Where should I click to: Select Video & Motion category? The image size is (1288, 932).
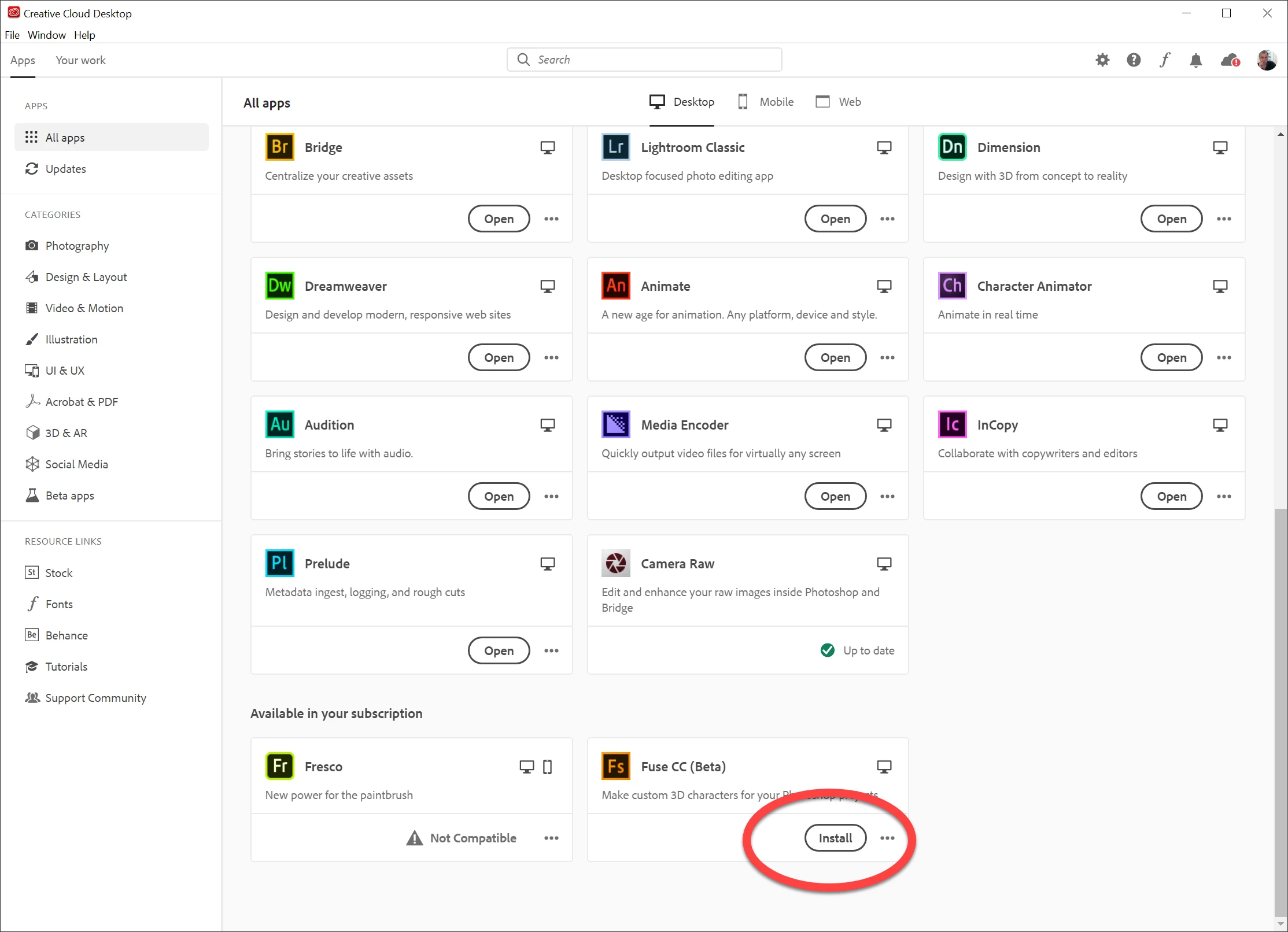(84, 308)
